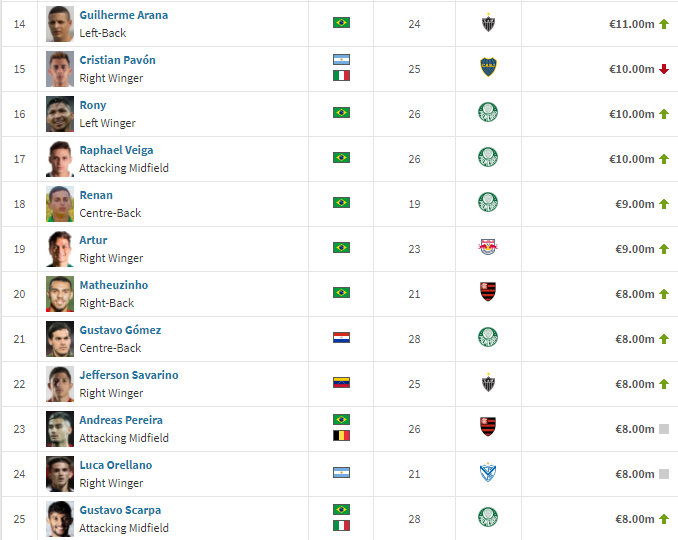Open Jefferson Savarino profile link

[x=129, y=375]
